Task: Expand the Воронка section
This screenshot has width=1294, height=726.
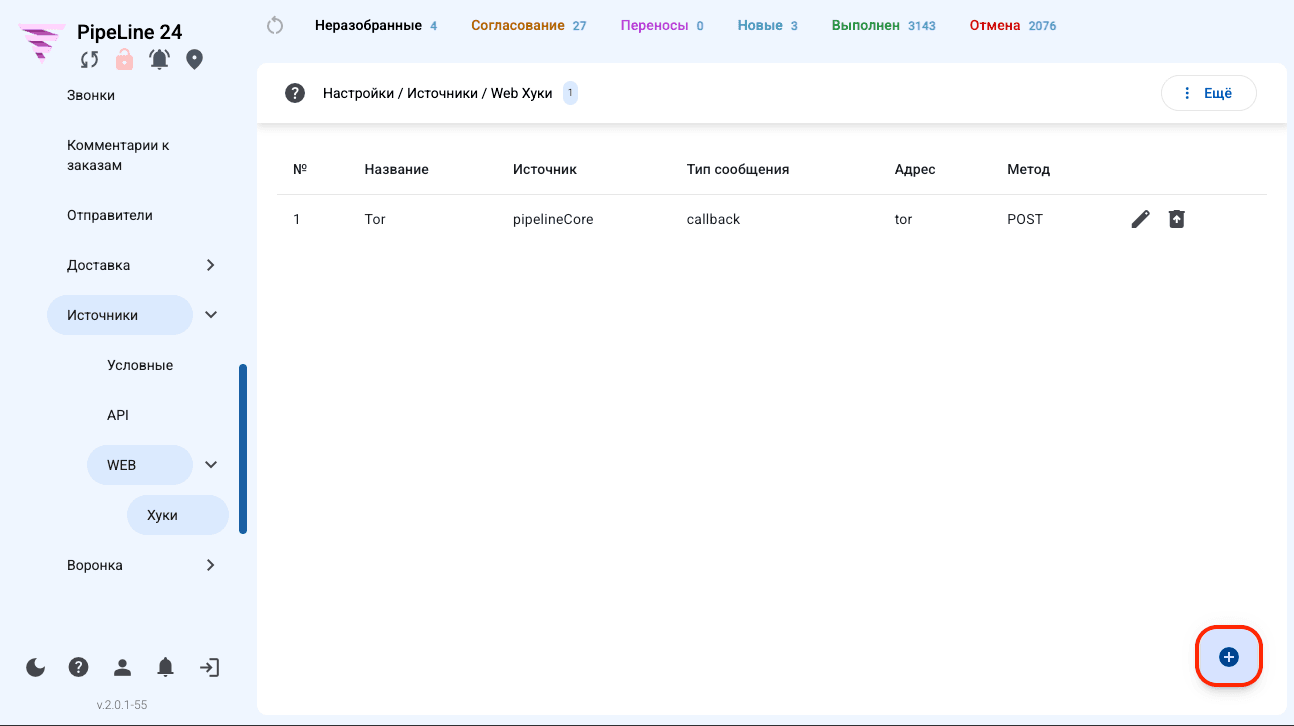Action: (210, 565)
